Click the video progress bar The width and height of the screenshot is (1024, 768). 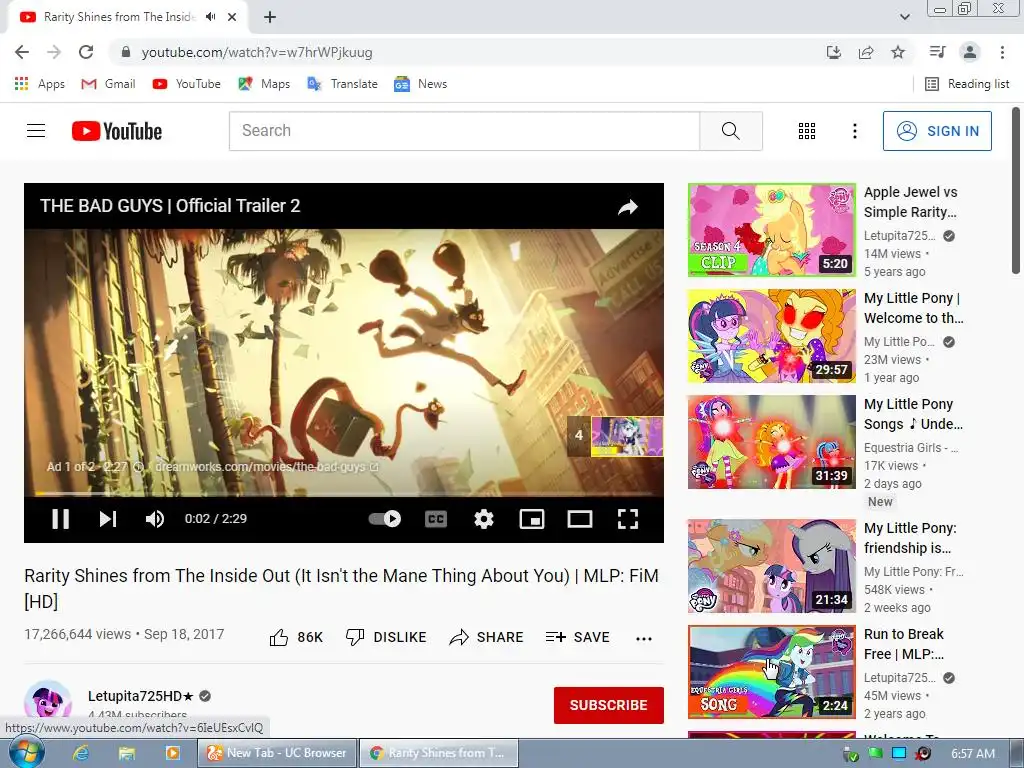[344, 494]
